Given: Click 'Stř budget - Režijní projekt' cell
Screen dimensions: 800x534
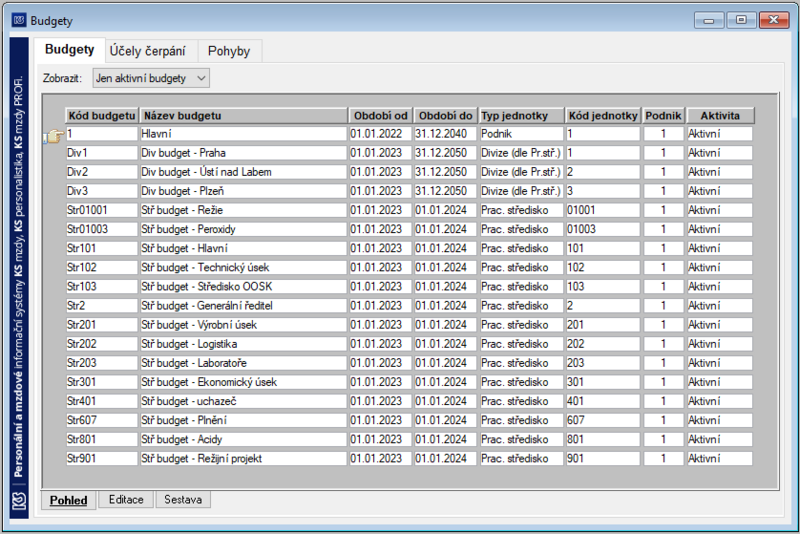Looking at the screenshot, I should (243, 459).
